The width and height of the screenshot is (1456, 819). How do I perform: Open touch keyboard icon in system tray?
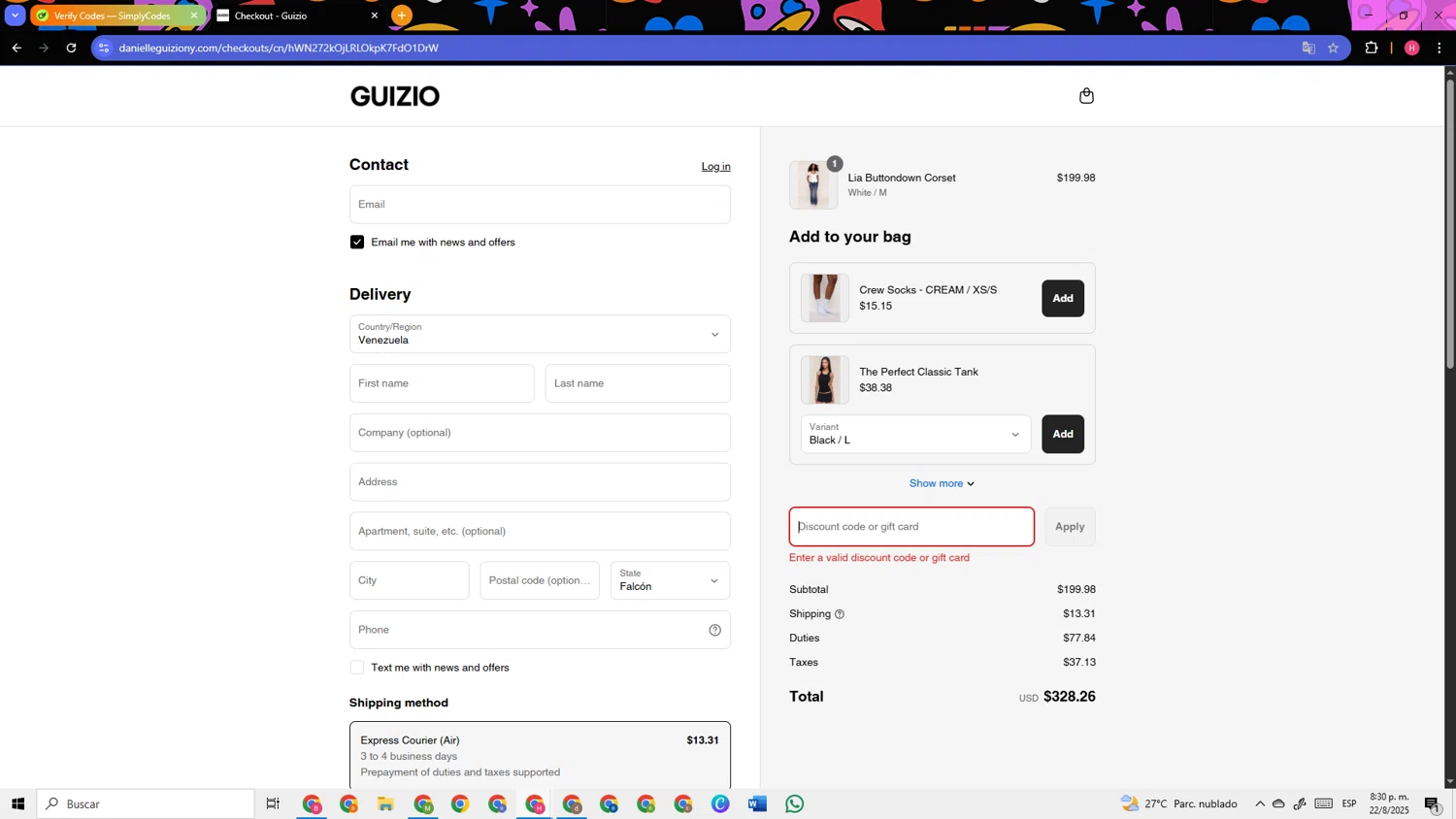pos(1324,803)
